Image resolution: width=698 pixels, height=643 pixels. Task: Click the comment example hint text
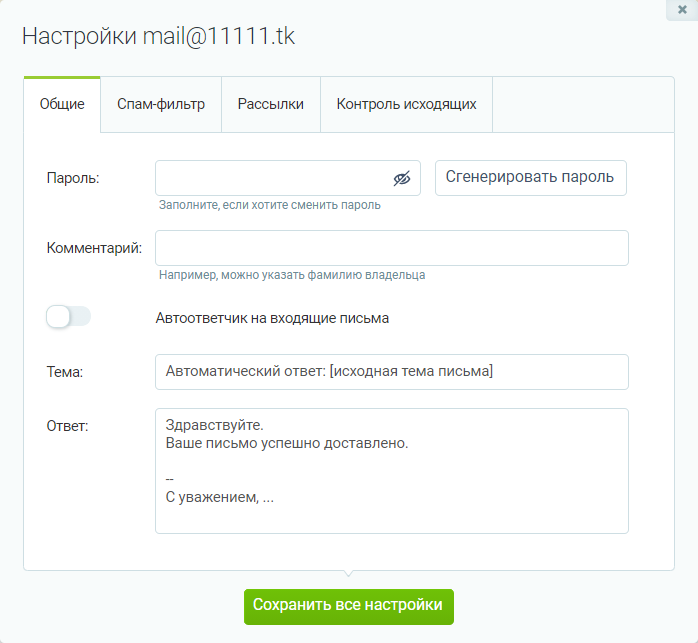(292, 275)
